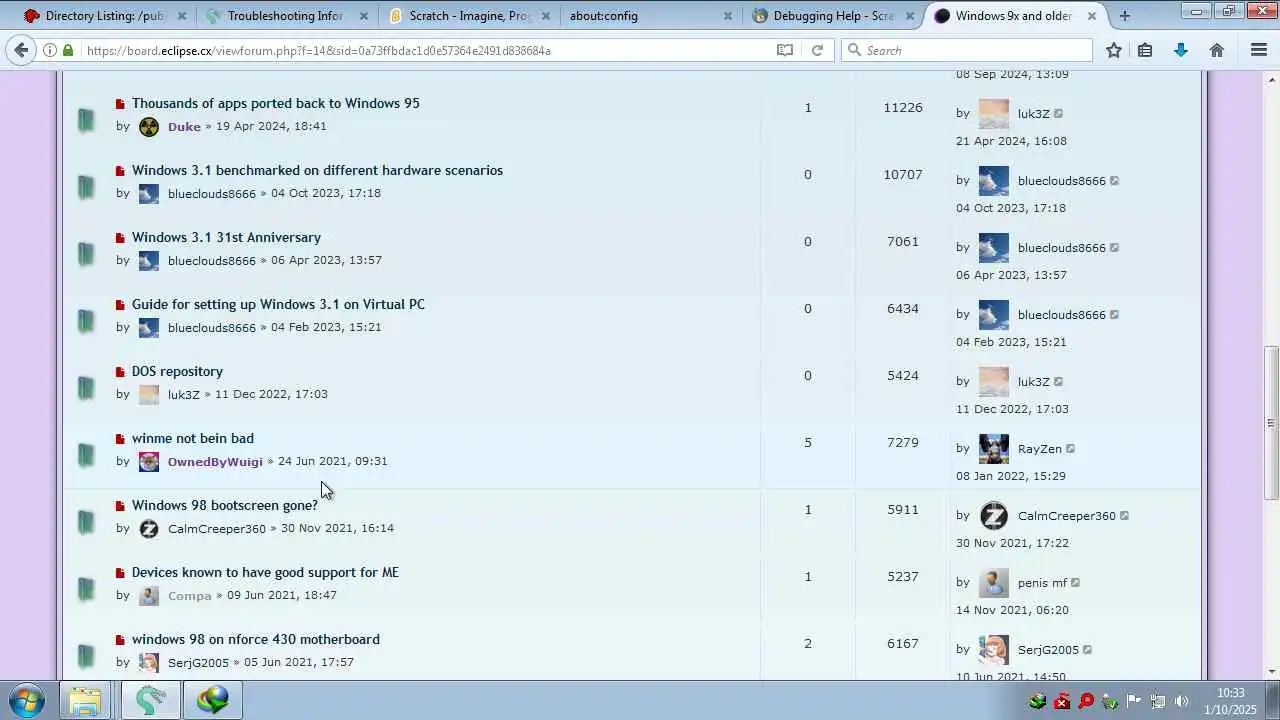This screenshot has width=1280, height=720.
Task: Open Devices known to have good support for ME
Action: click(x=265, y=572)
